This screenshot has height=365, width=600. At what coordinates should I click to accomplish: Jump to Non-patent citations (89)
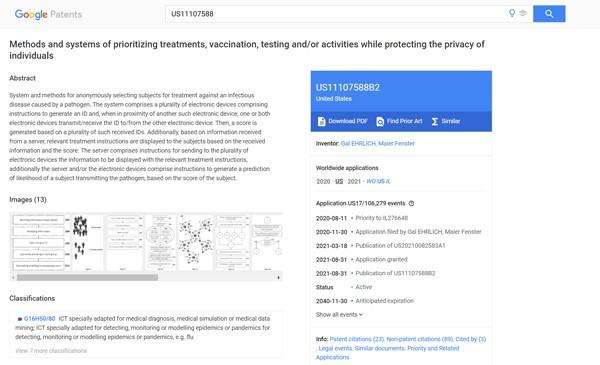point(420,339)
